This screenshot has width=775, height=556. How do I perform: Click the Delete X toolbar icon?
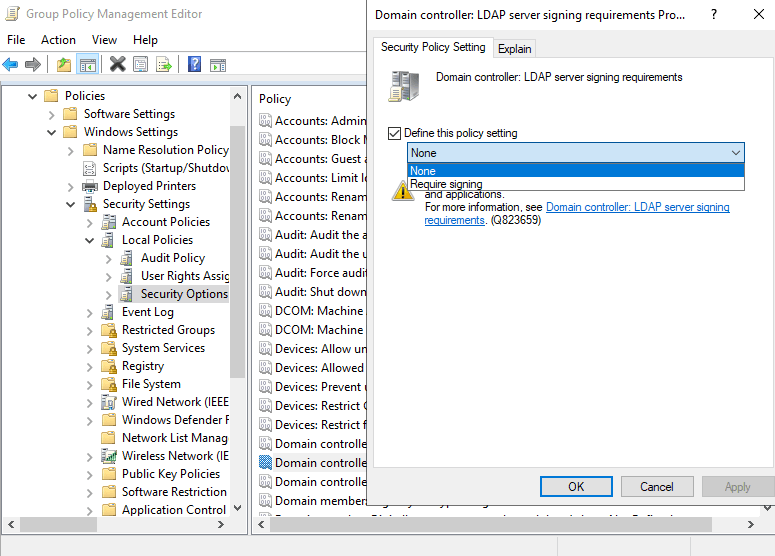pyautogui.click(x=118, y=64)
